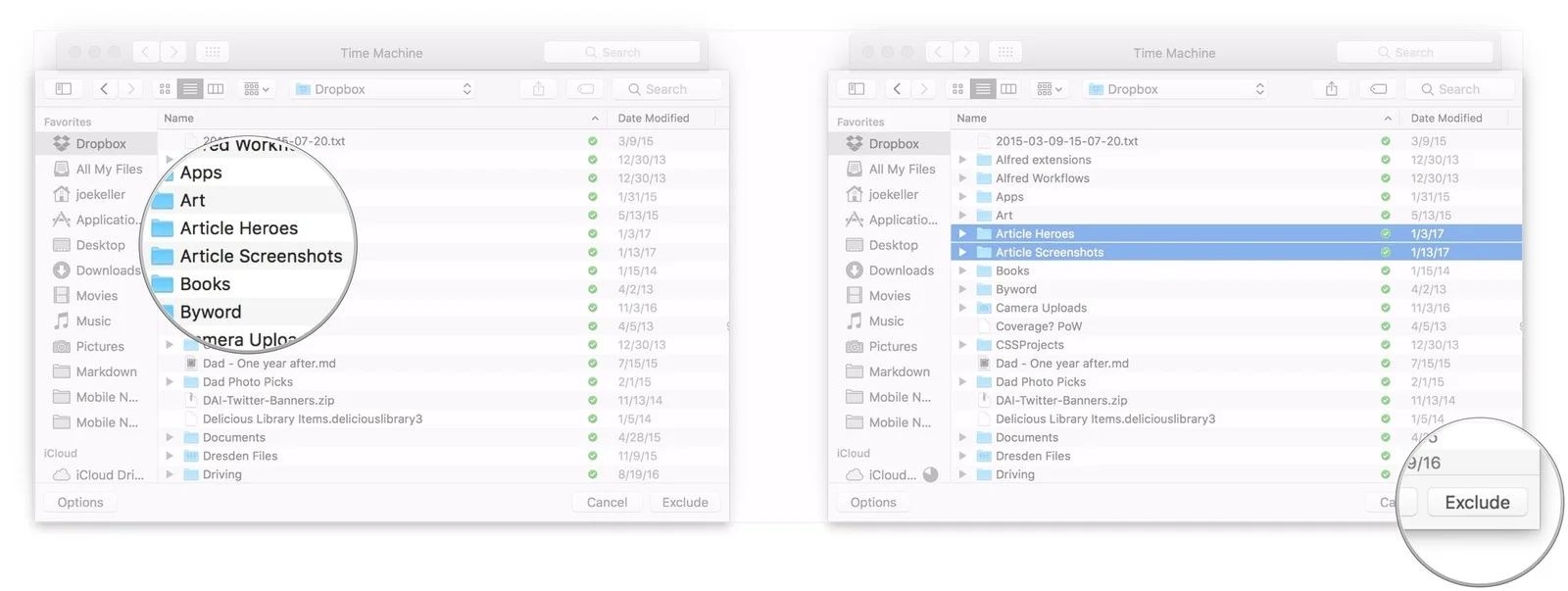The height and width of the screenshot is (591, 1568).
Task: Click the share icon in left dialog
Action: tap(539, 89)
